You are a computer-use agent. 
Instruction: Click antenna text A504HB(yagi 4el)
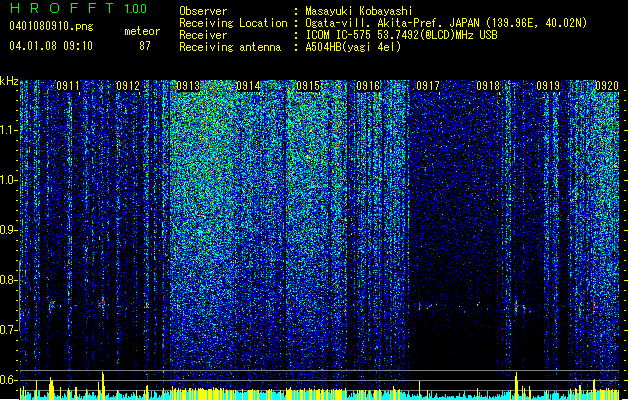click(x=353, y=47)
